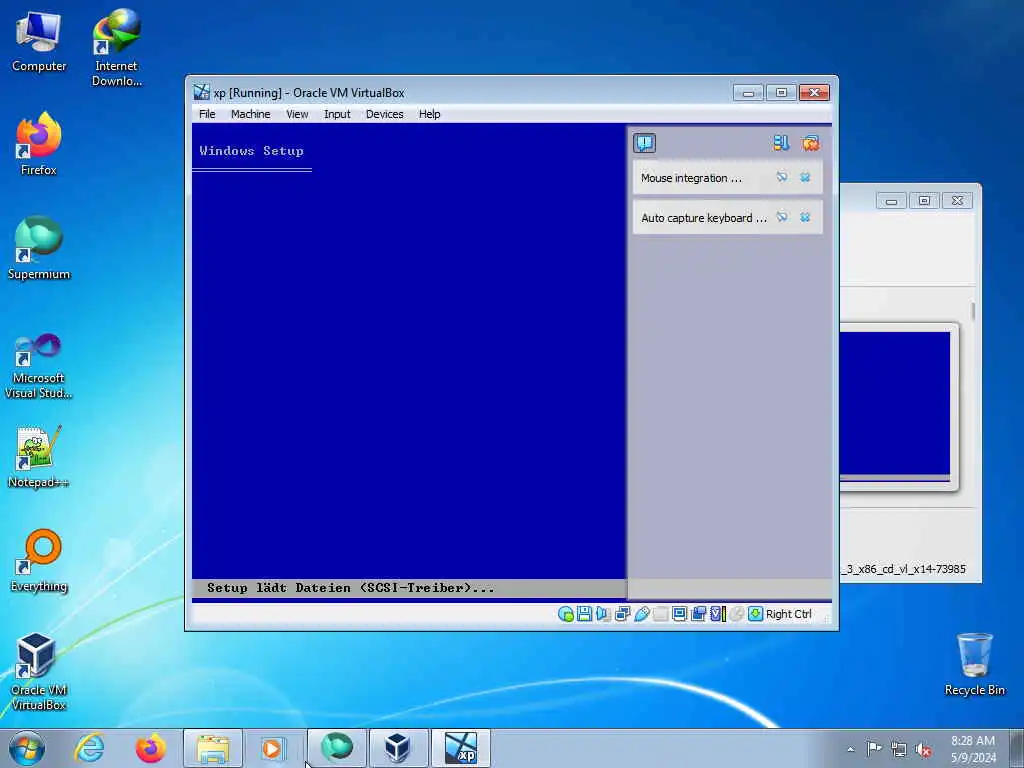The image size is (1024, 768).
Task: Click the grayed shared folders status icon
Action: click(661, 614)
